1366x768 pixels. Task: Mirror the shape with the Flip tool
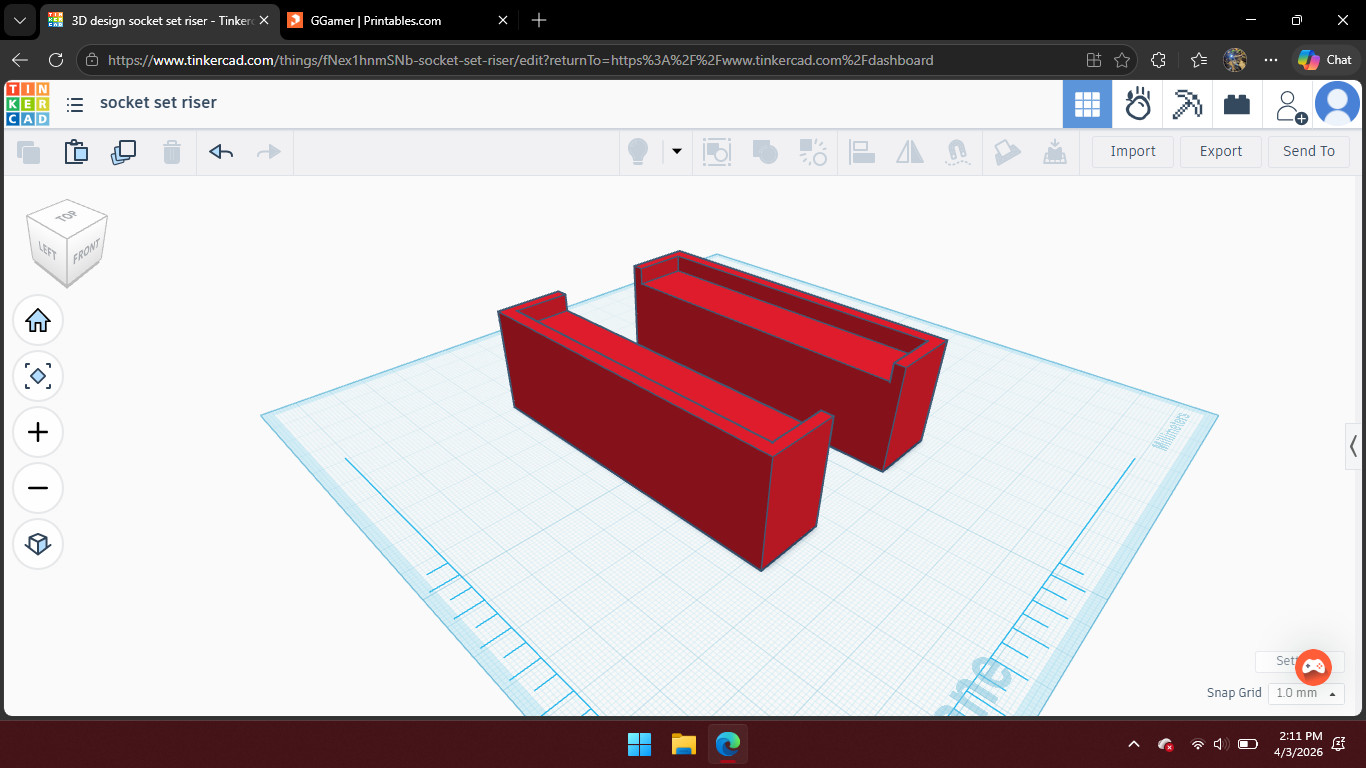[x=909, y=152]
